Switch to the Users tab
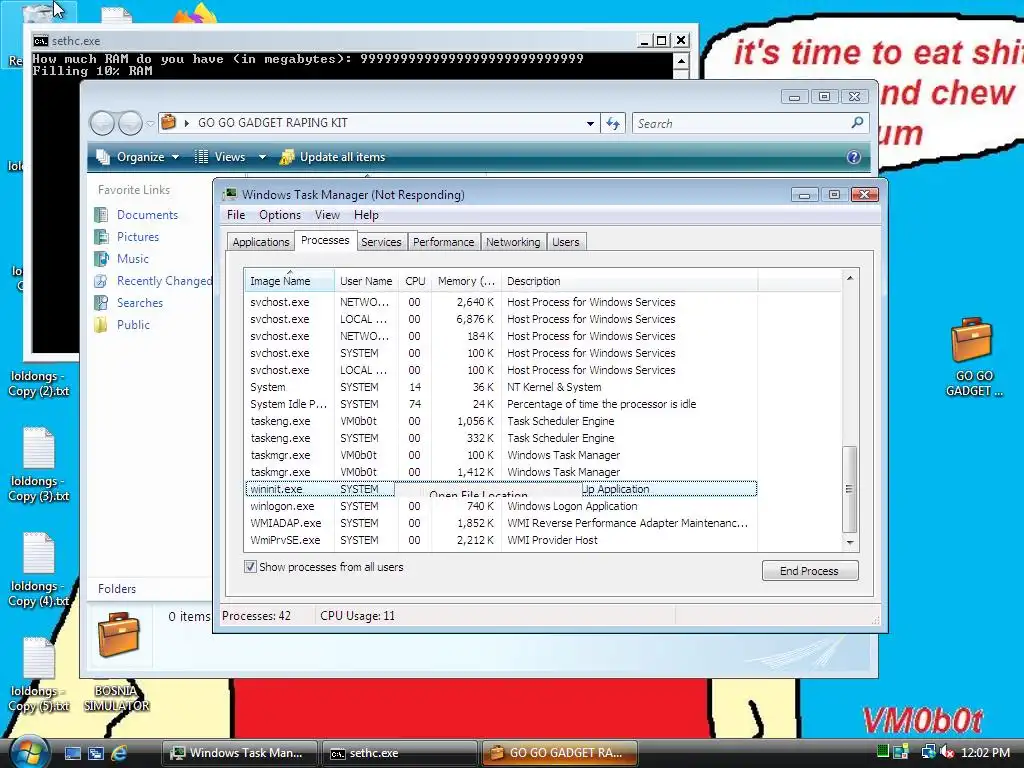 (x=566, y=242)
